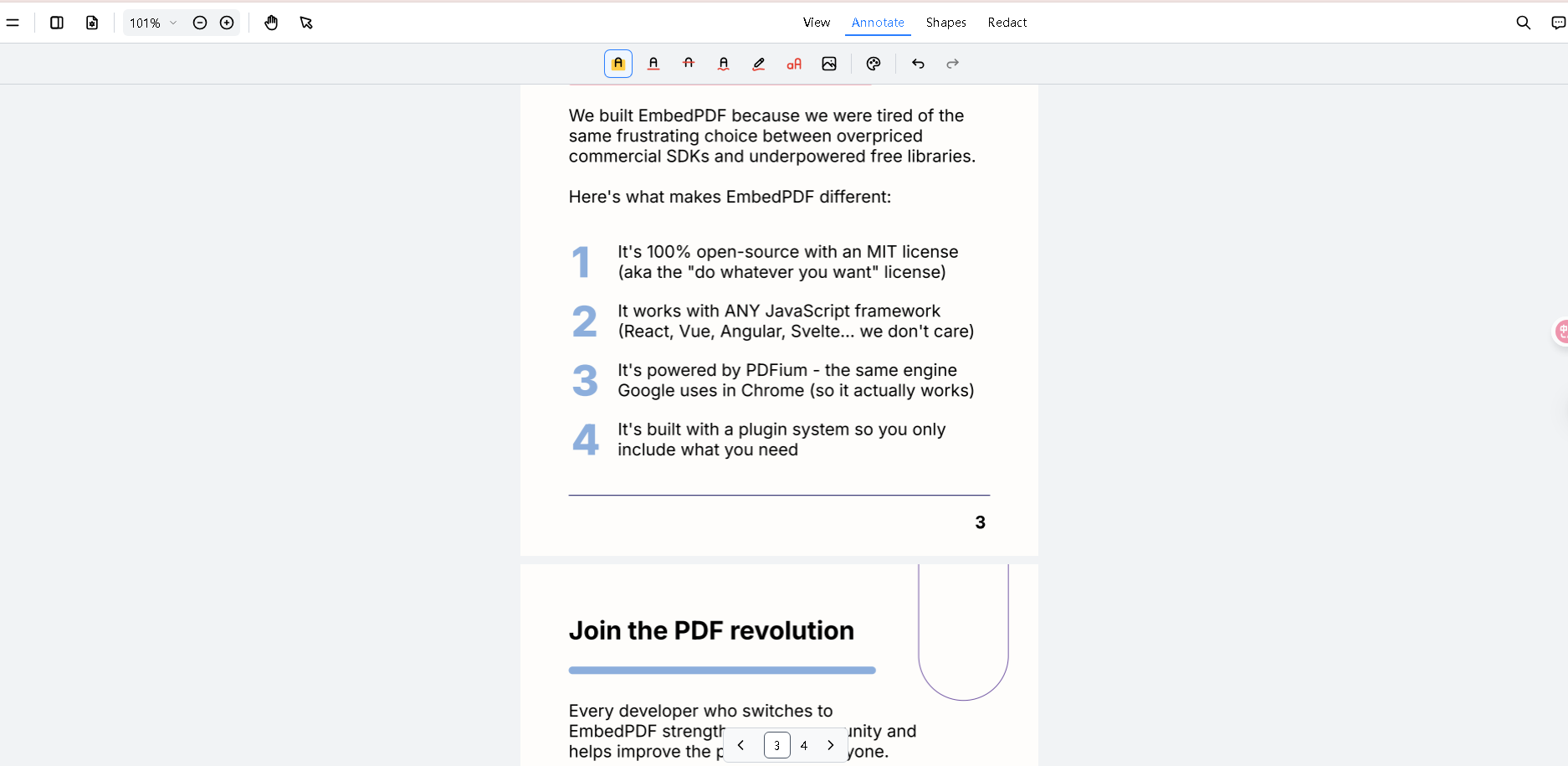Select the highlight annotation tool
The width and height of the screenshot is (1568, 766).
tap(617, 63)
